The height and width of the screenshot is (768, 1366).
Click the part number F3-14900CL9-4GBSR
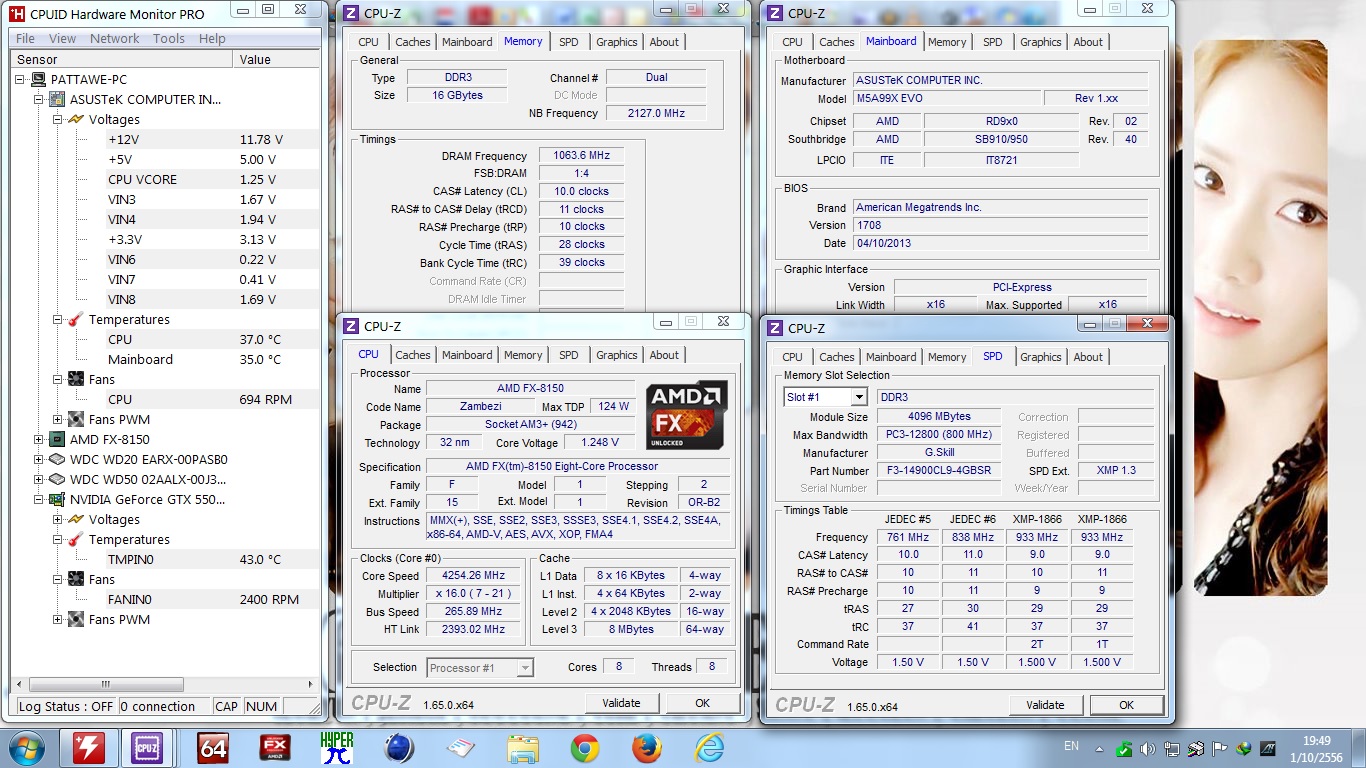[x=939, y=471]
